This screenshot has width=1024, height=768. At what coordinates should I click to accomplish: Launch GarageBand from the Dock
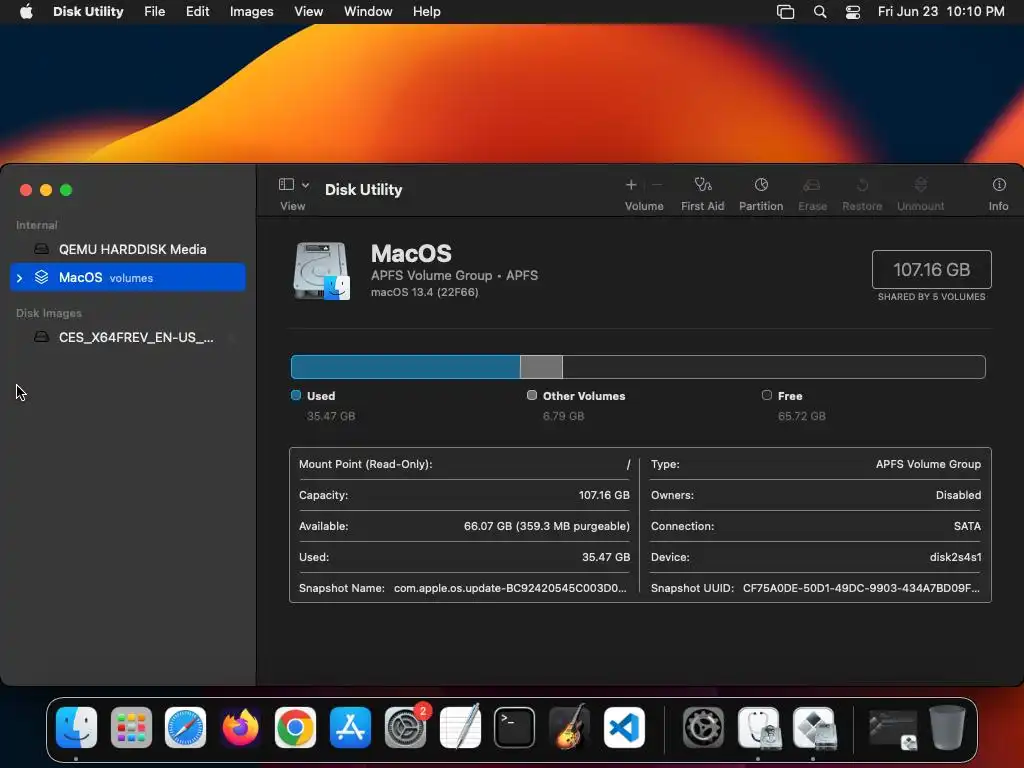569,728
